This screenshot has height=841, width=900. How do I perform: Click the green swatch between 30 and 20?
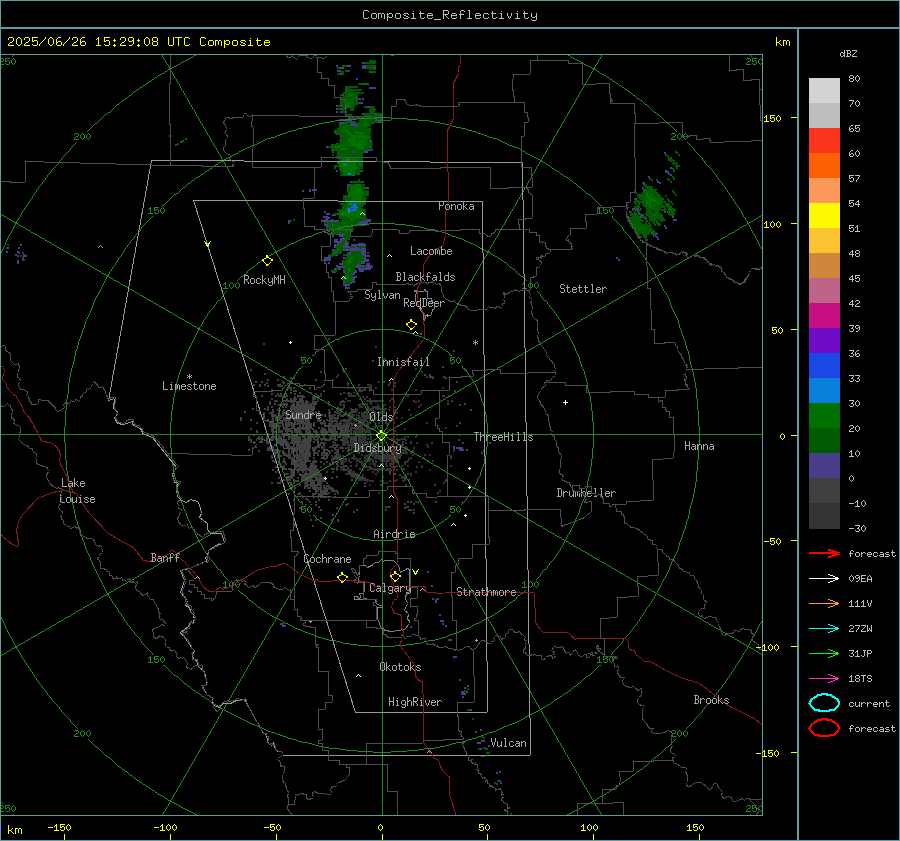[824, 416]
